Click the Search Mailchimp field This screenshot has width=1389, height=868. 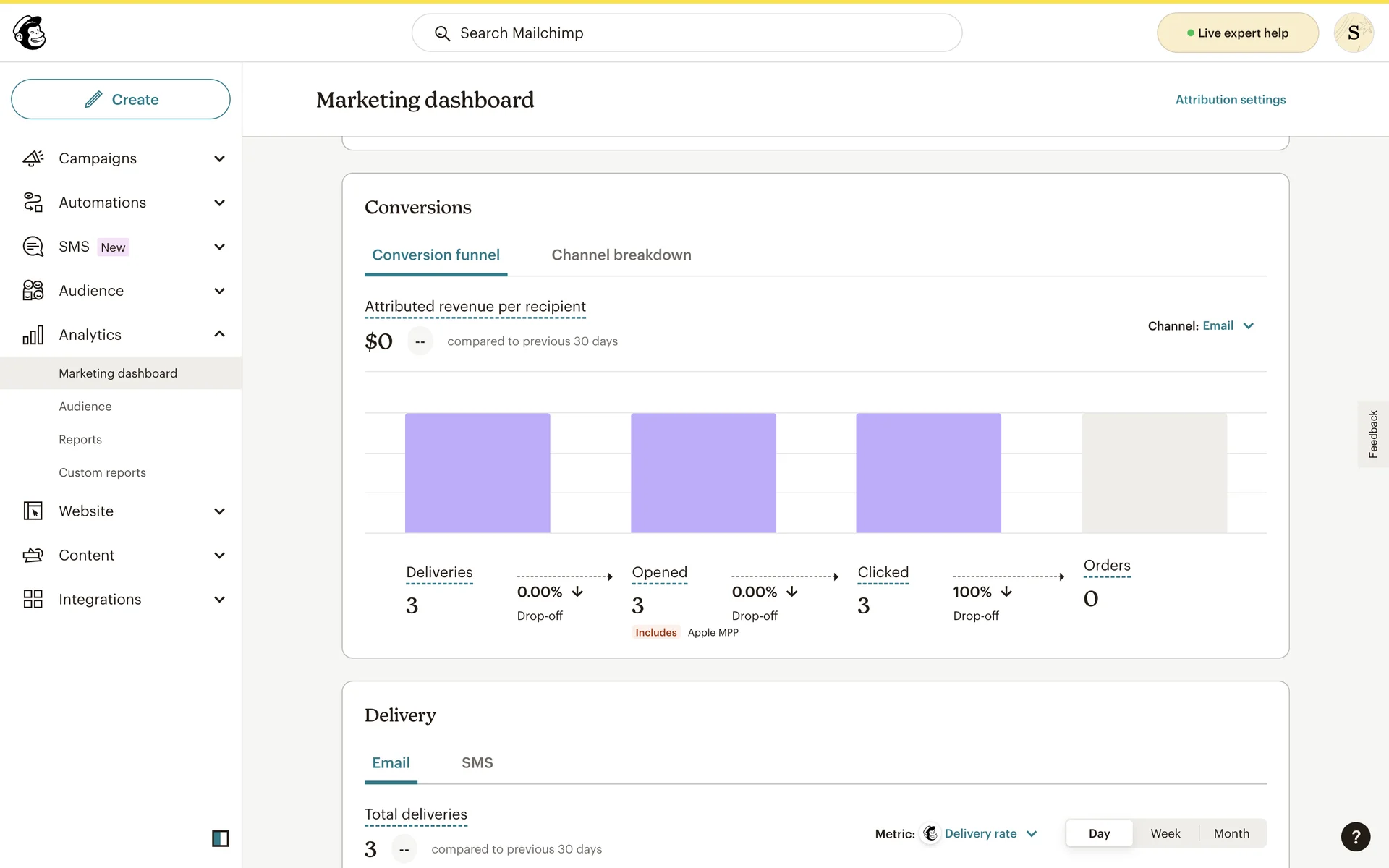click(x=686, y=33)
